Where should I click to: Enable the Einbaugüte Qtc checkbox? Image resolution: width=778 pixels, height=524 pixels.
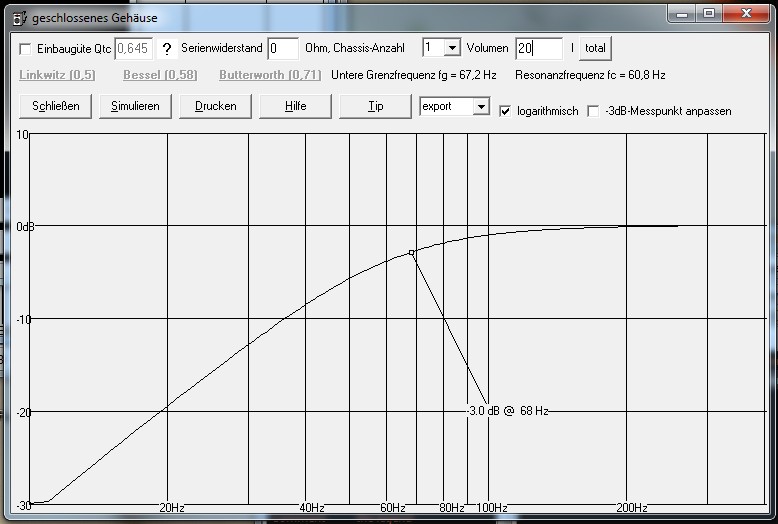25,48
